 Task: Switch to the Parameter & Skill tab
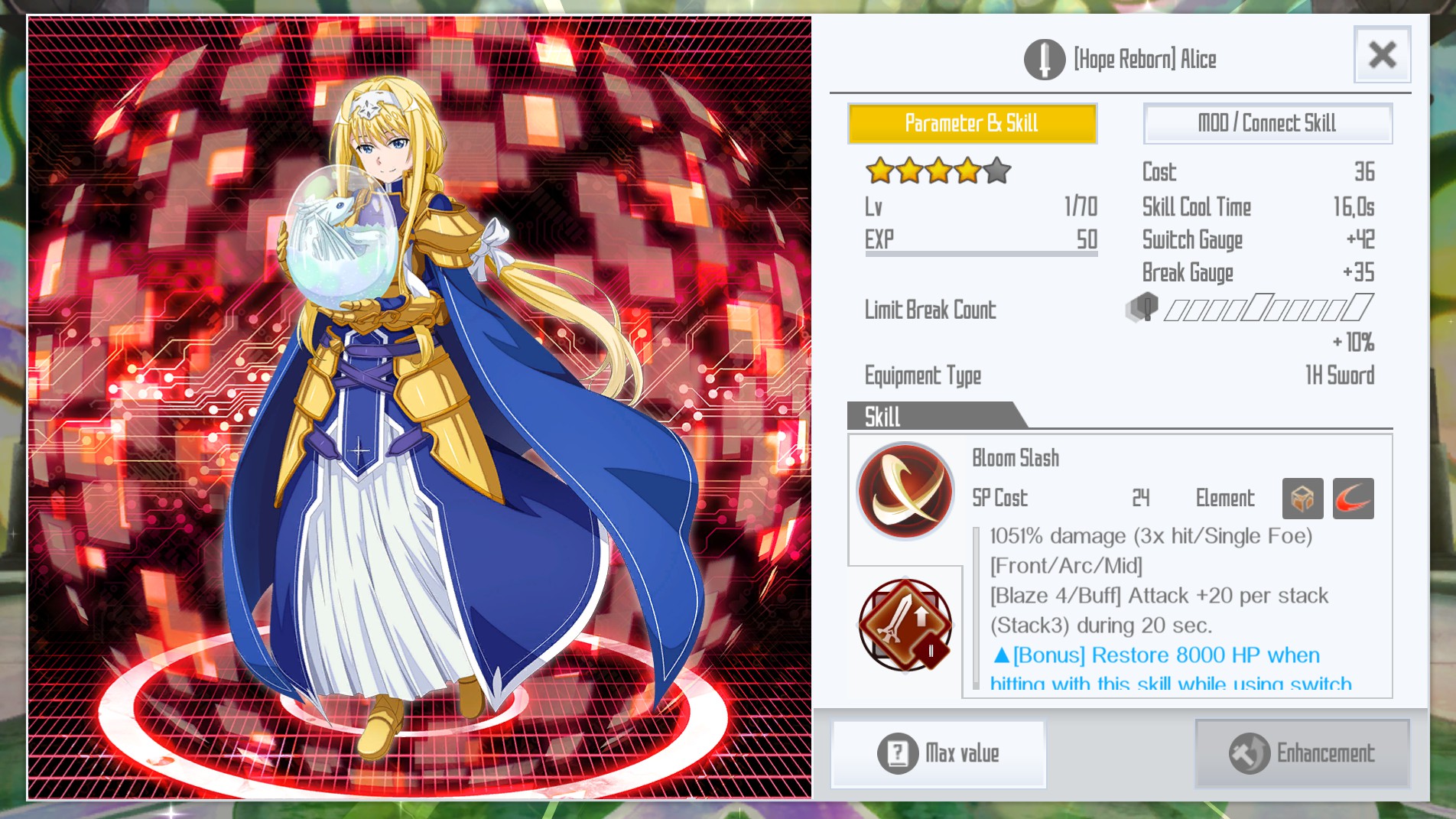click(972, 123)
